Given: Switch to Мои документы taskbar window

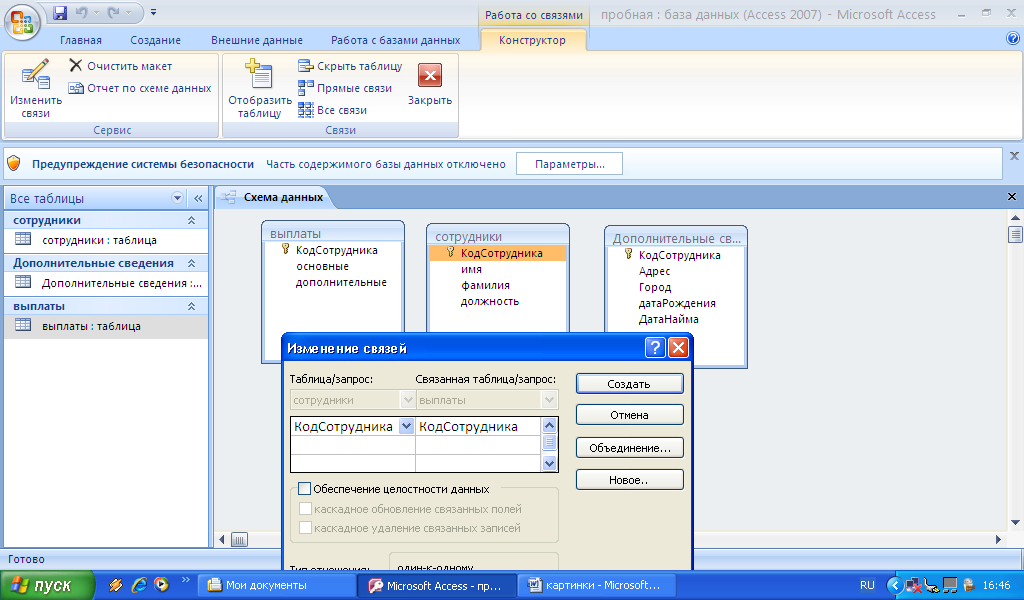Looking at the screenshot, I should click(x=276, y=585).
